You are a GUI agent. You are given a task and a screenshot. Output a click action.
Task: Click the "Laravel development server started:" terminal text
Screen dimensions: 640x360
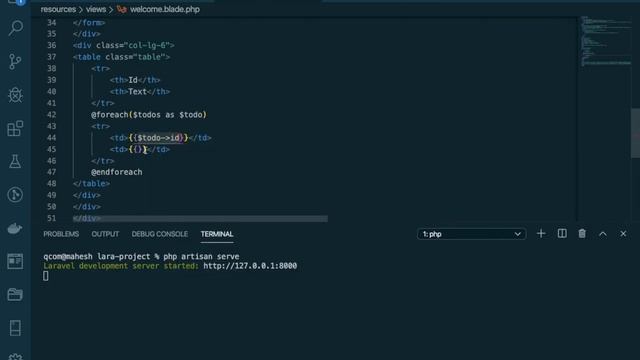click(x=121, y=266)
